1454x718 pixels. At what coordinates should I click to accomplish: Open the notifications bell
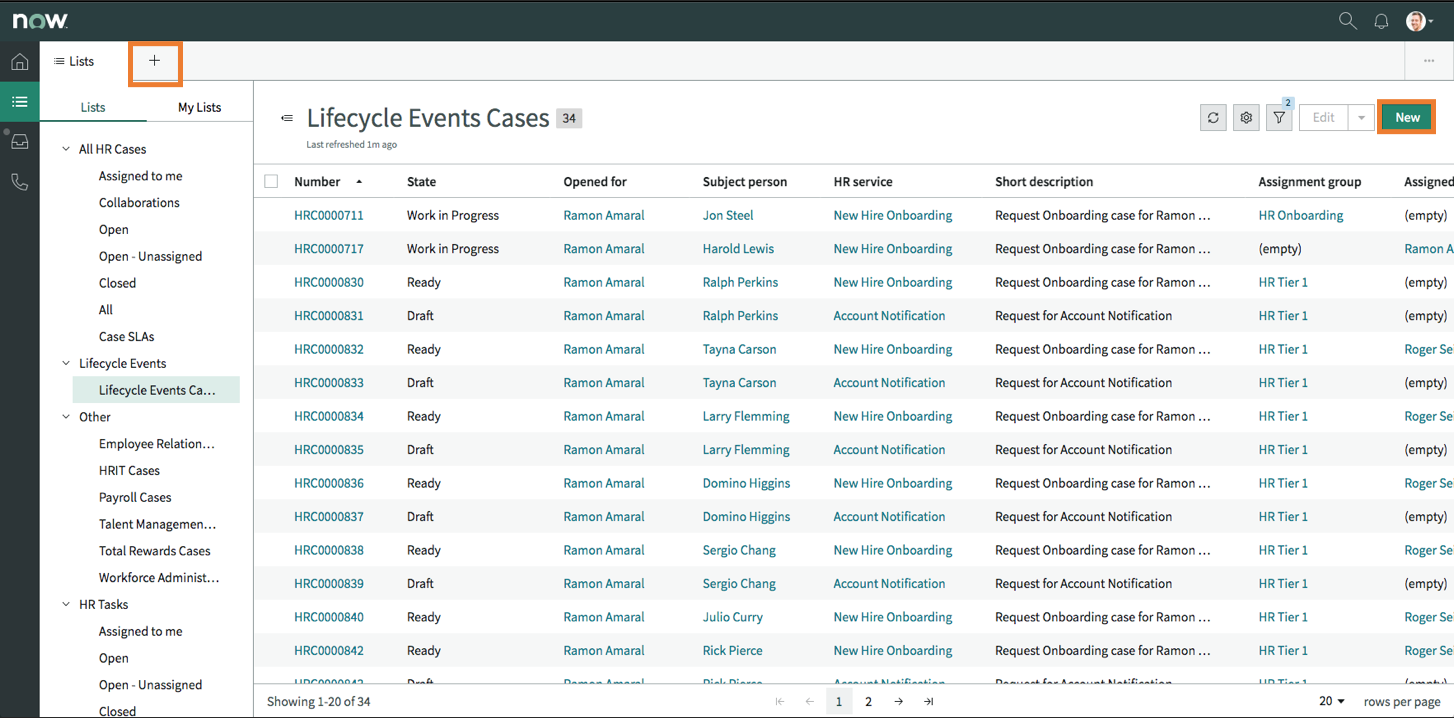pos(1381,21)
